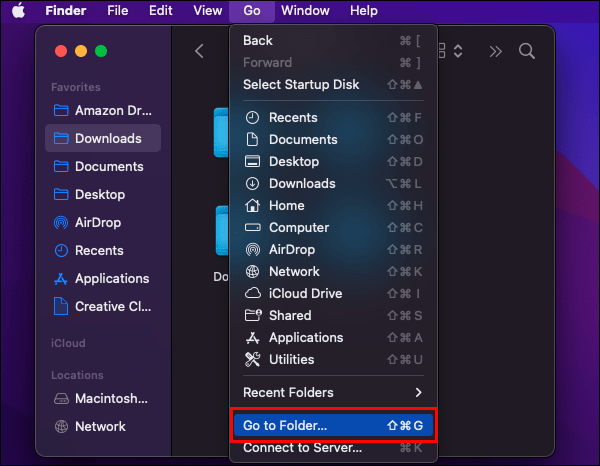Open the view options stepper in toolbar

pos(457,51)
